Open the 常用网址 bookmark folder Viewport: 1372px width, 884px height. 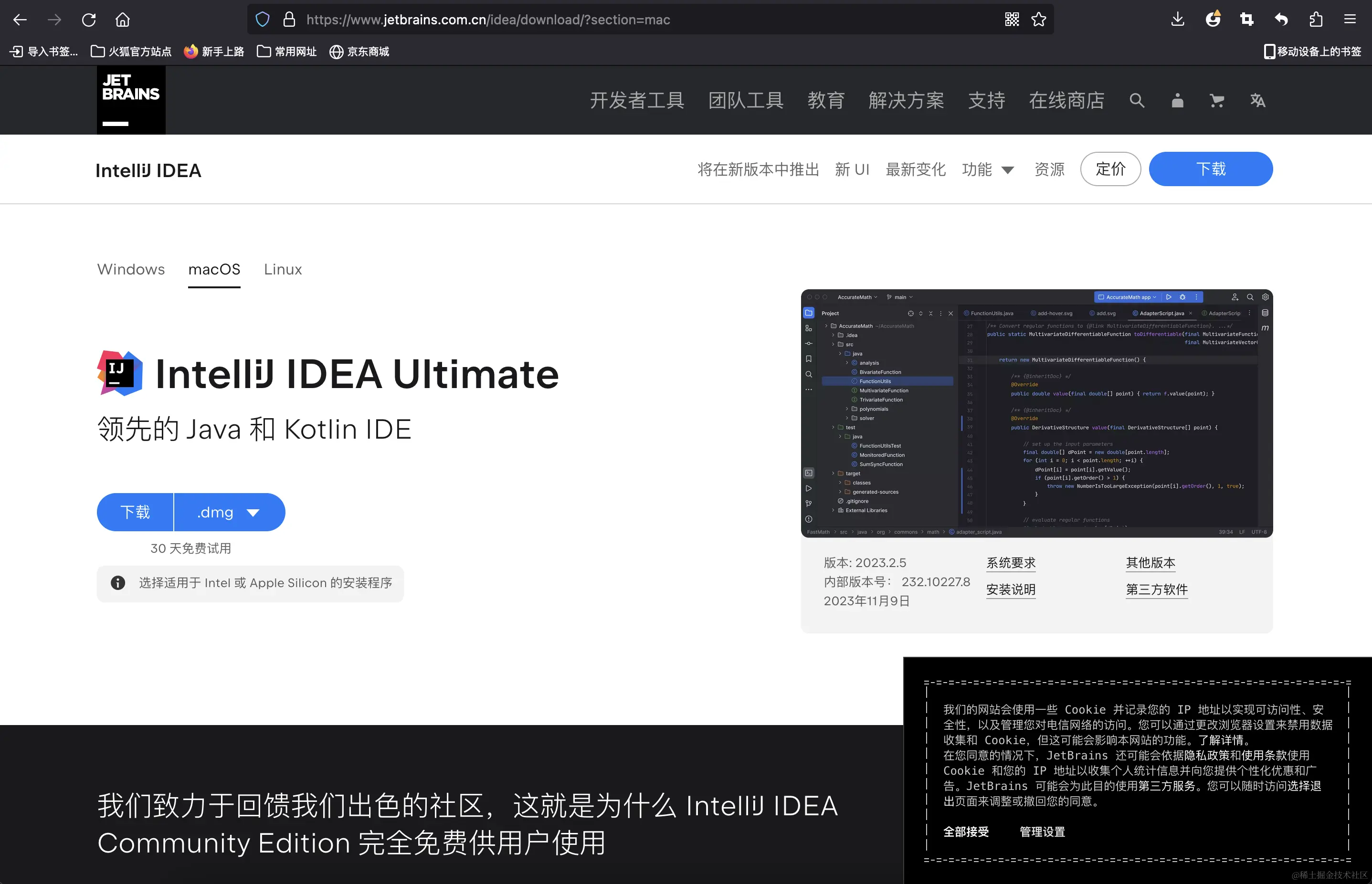[287, 52]
